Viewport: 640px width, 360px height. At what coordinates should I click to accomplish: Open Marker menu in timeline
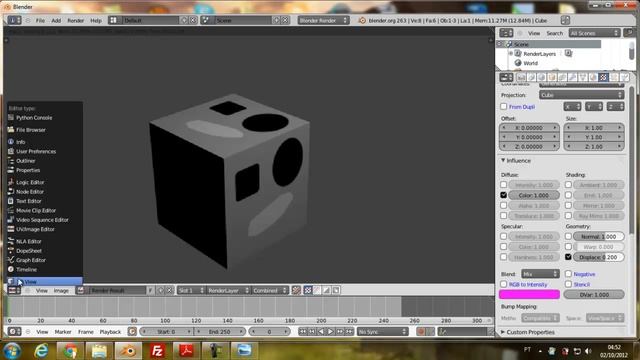point(63,332)
